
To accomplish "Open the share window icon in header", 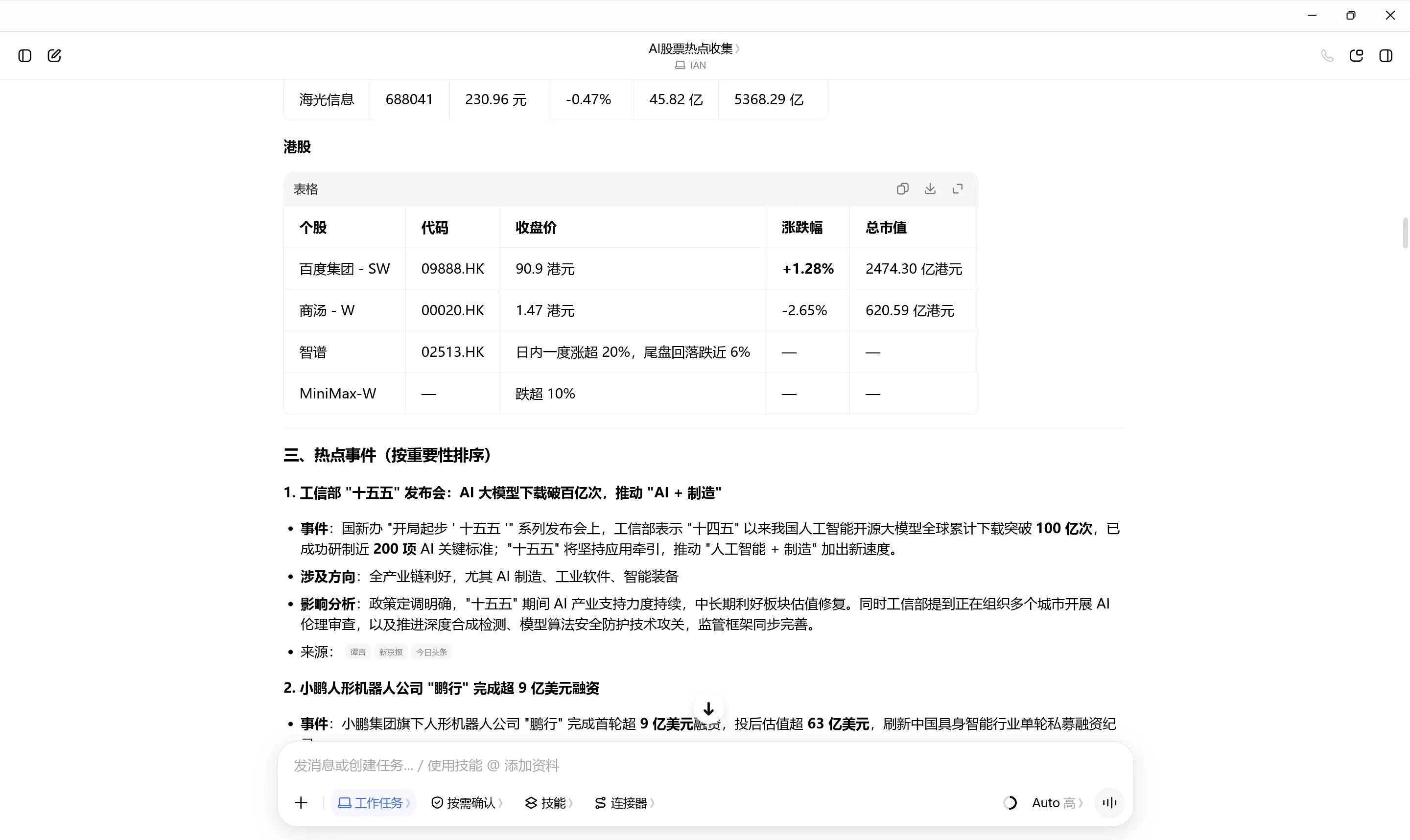I will pos(1356,55).
